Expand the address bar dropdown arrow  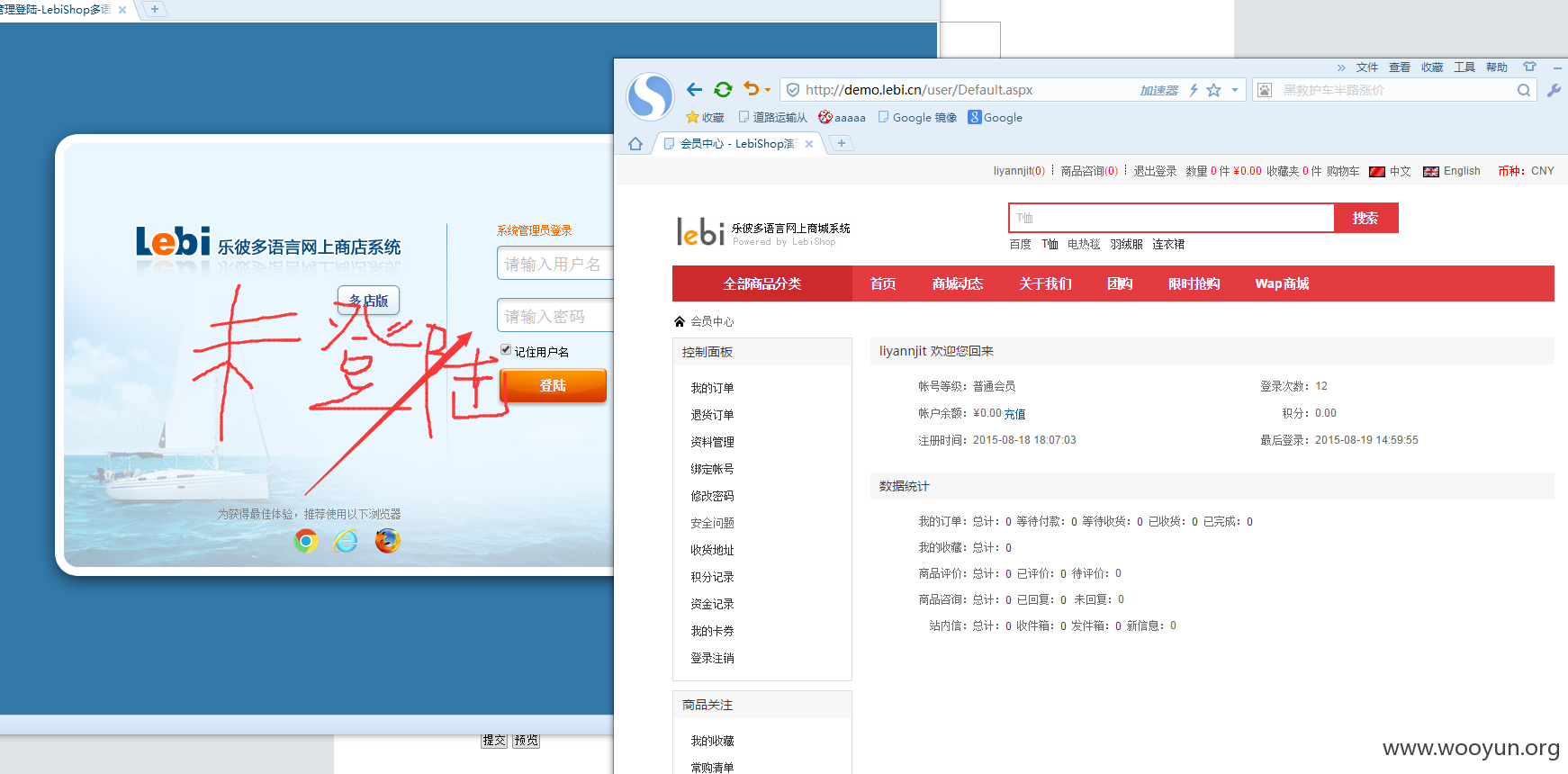pyautogui.click(x=1235, y=90)
